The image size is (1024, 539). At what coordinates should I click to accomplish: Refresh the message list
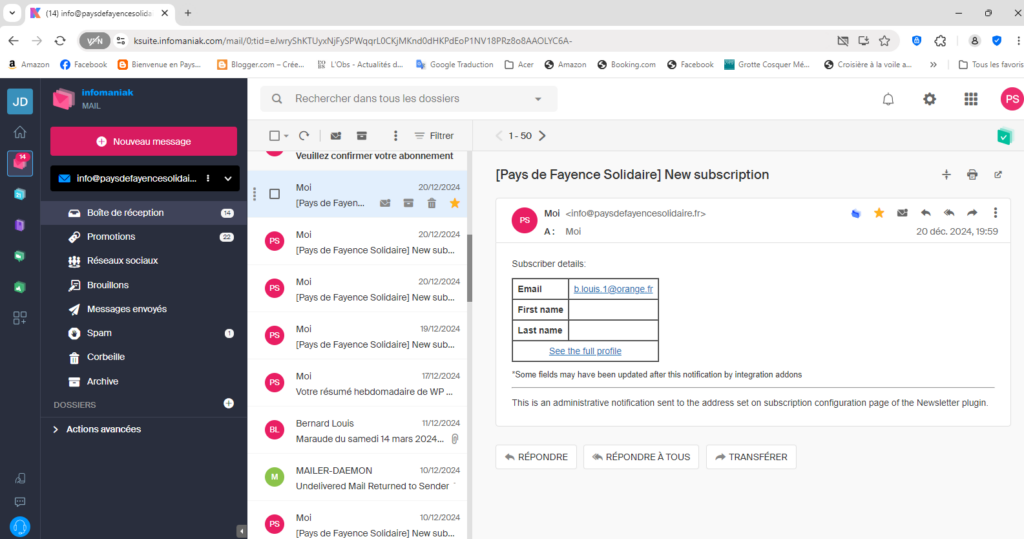pos(304,135)
